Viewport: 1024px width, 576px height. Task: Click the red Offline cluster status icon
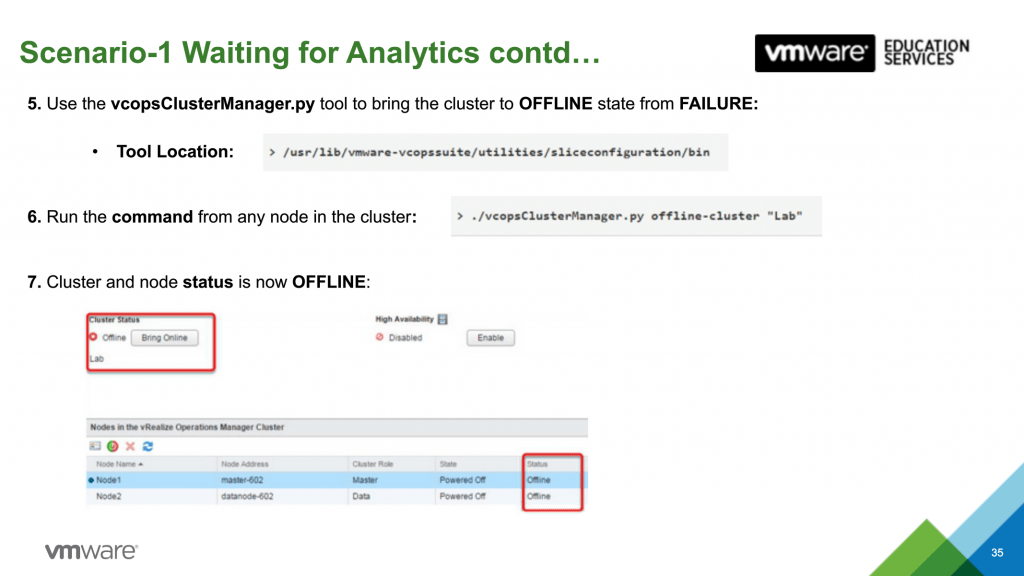93,337
